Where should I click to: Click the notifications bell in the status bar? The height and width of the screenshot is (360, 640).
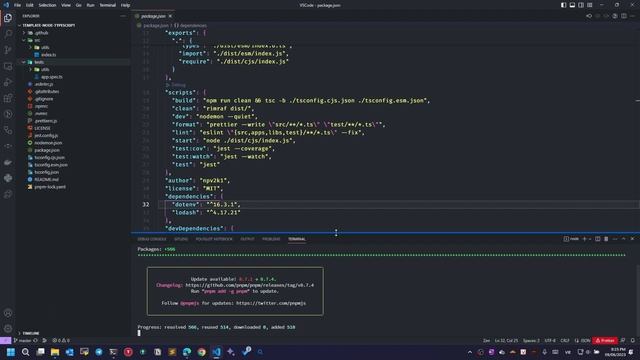pos(633,340)
